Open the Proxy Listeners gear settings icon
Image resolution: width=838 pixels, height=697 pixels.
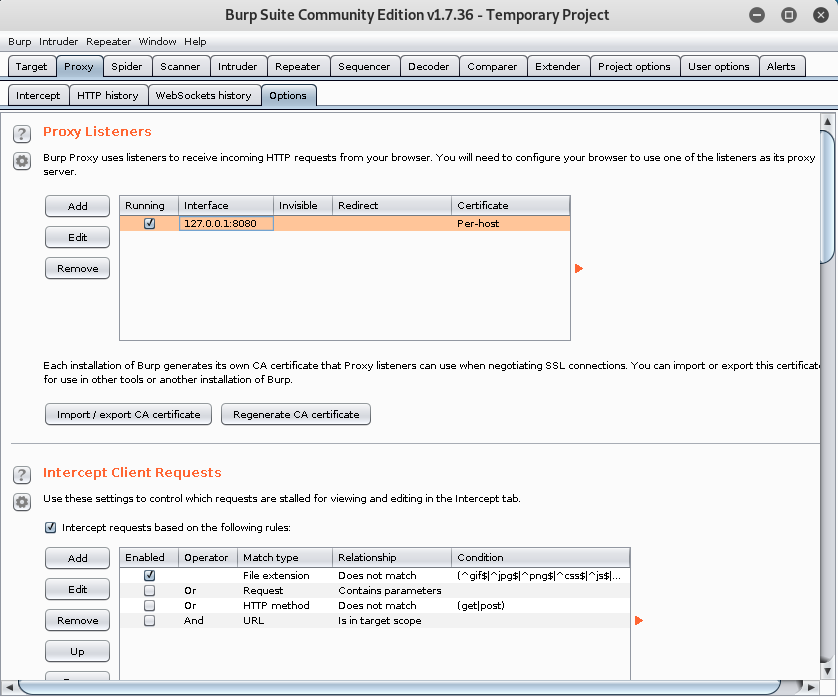click(22, 161)
